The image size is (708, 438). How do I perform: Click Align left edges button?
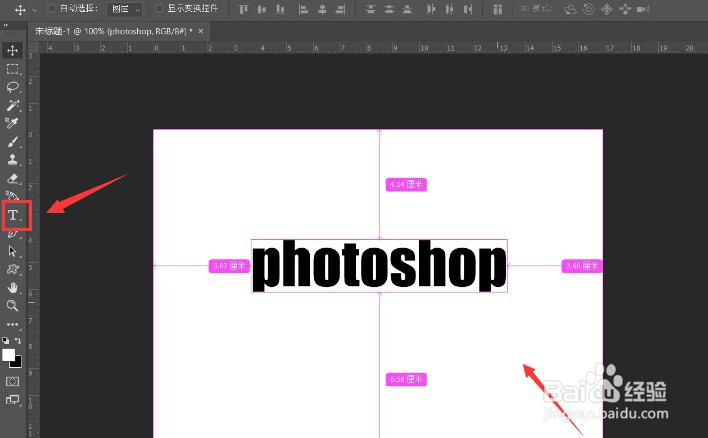[303, 9]
